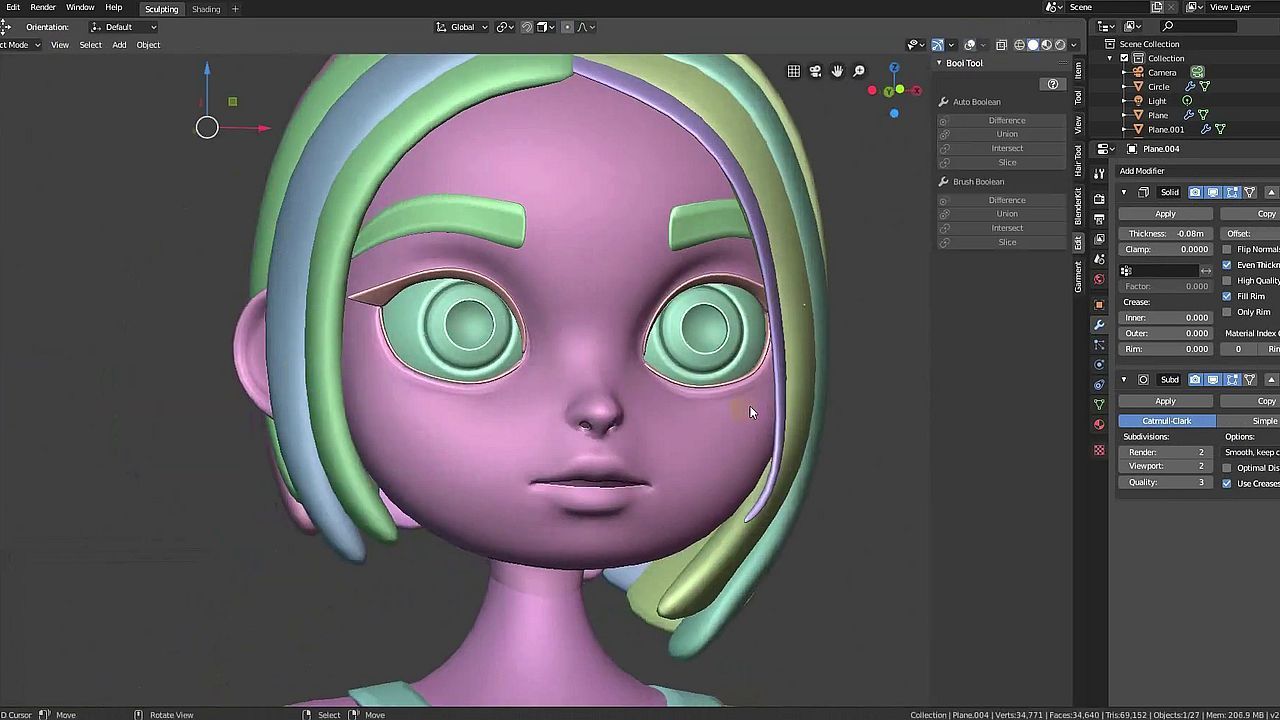Uncheck the Fill Rim option
The width and height of the screenshot is (1280, 720).
click(x=1227, y=296)
